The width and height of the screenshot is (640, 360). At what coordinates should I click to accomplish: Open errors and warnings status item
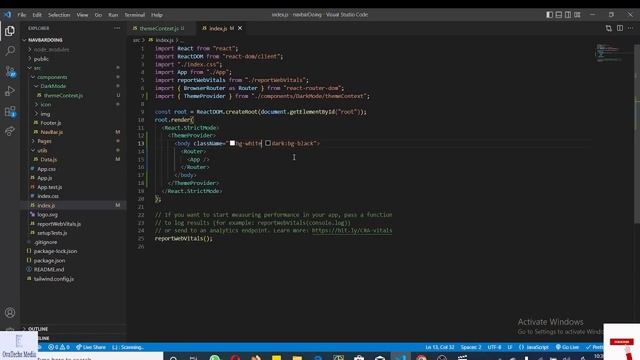click(59, 347)
